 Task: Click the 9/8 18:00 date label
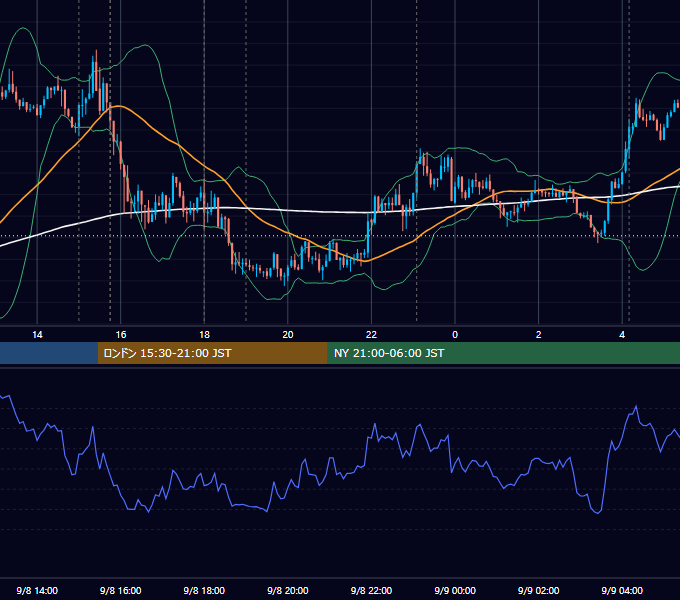click(204, 590)
